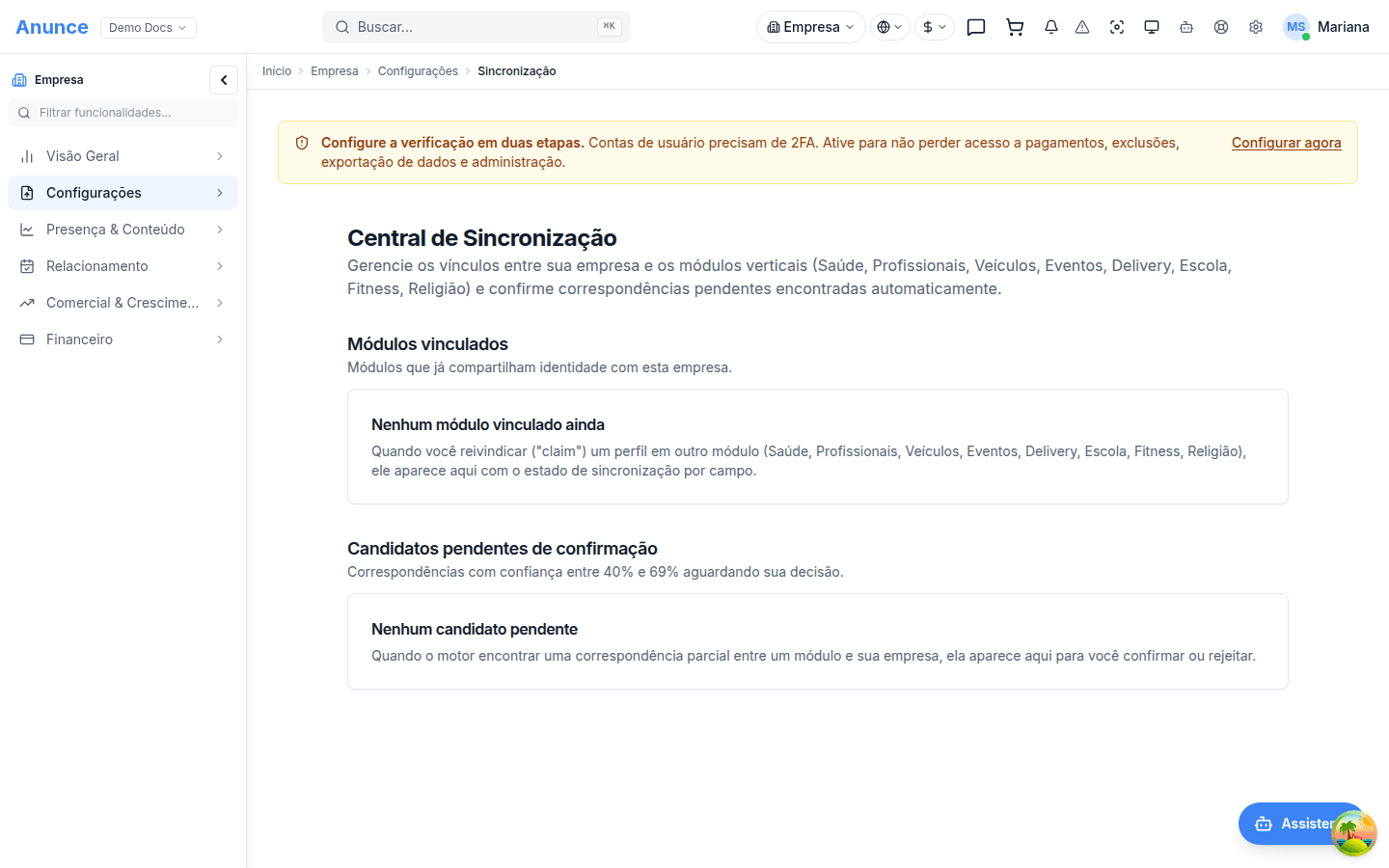Image resolution: width=1389 pixels, height=868 pixels.
Task: Click the Relacionamento calendar icon
Action: tap(27, 266)
